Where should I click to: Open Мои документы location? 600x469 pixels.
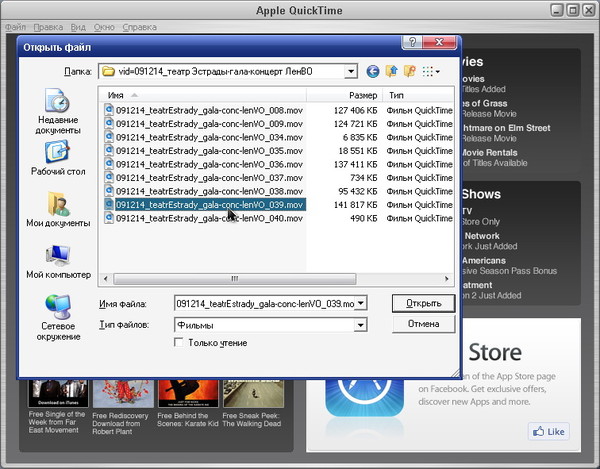click(x=58, y=209)
